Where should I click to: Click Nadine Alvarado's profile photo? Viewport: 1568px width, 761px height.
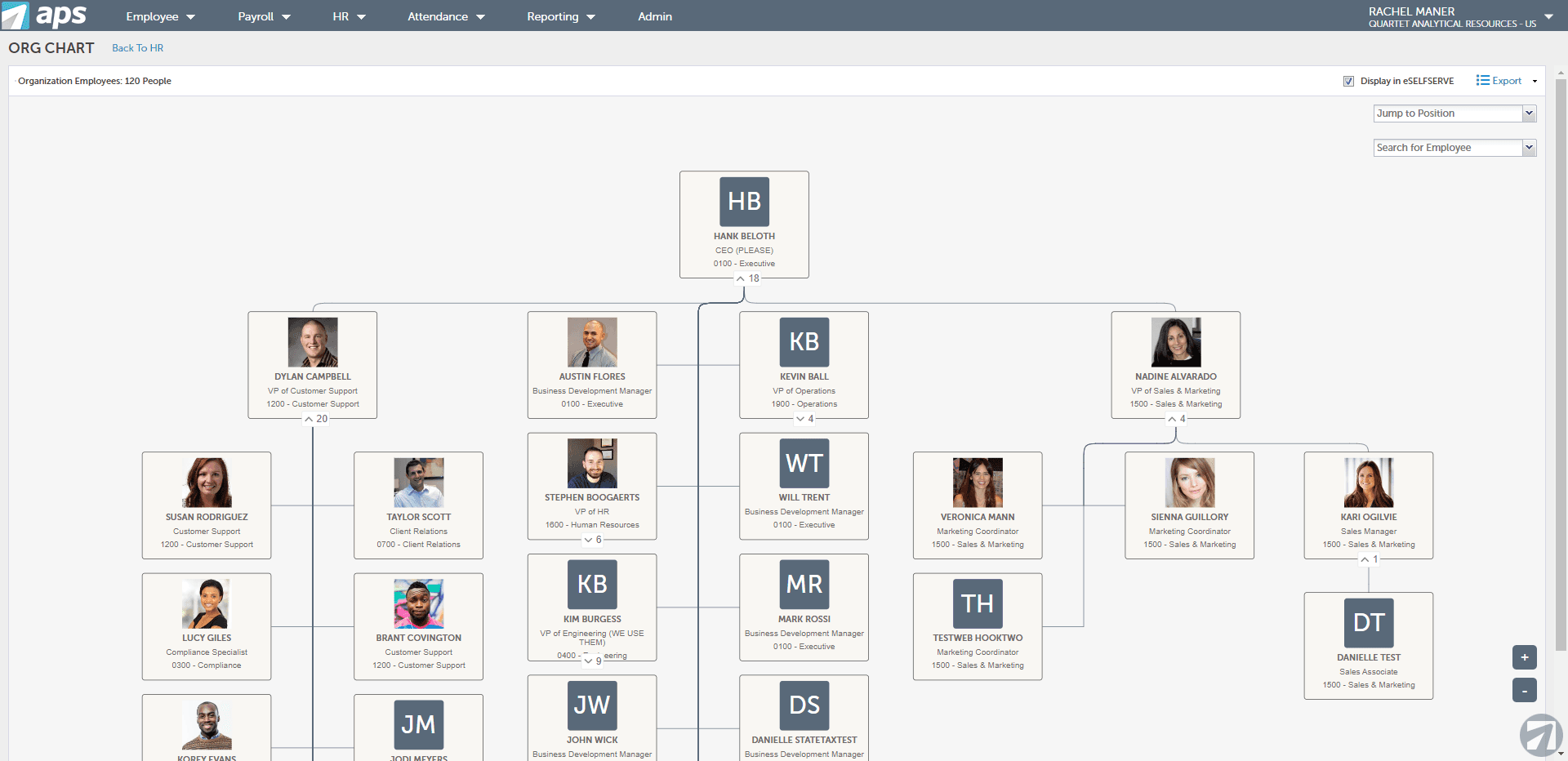(1175, 342)
